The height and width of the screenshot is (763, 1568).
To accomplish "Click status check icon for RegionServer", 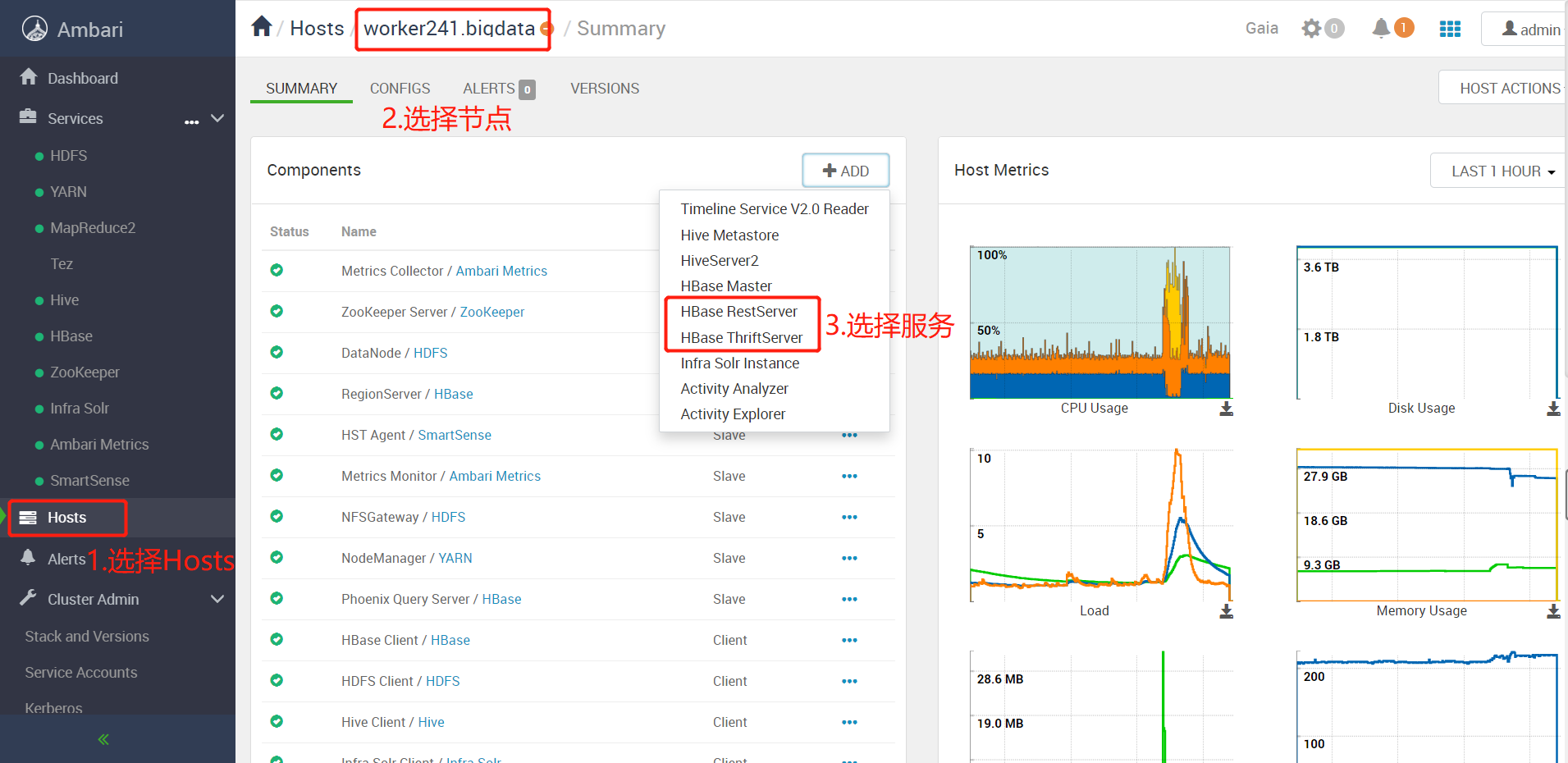I will (277, 393).
